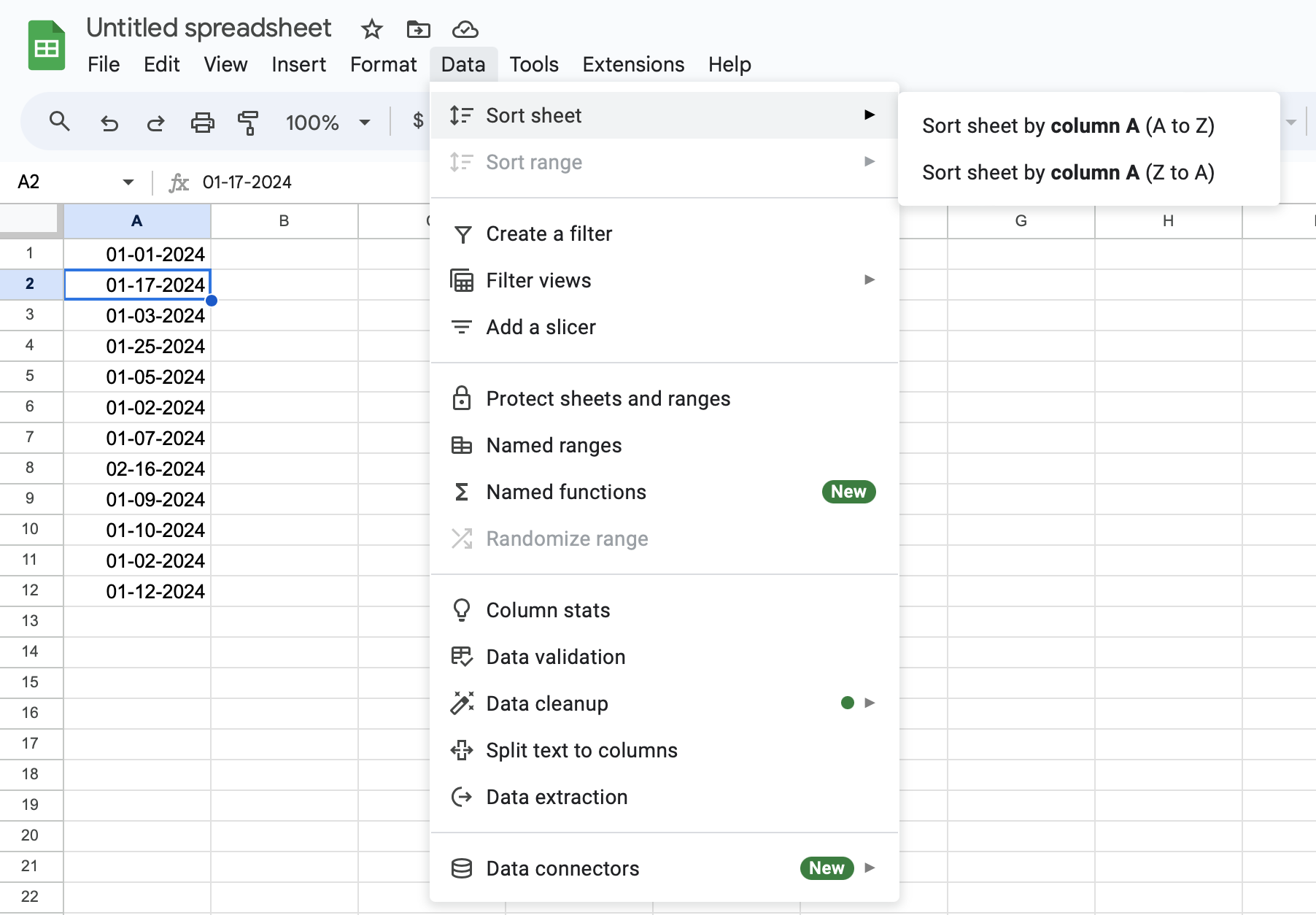Click the Add a slicer icon
This screenshot has height=915, width=1316.
[462, 327]
